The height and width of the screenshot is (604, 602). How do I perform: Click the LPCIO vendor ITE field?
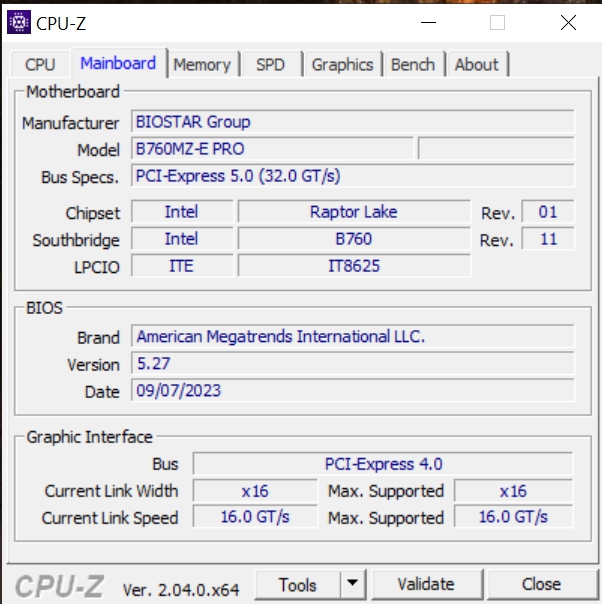182,266
